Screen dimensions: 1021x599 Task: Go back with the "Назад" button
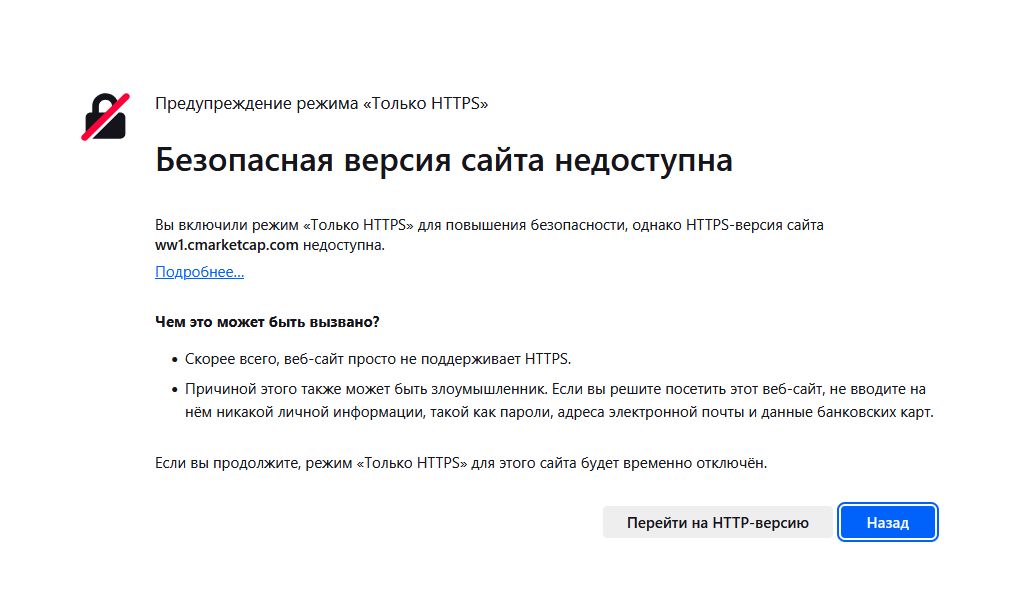887,522
